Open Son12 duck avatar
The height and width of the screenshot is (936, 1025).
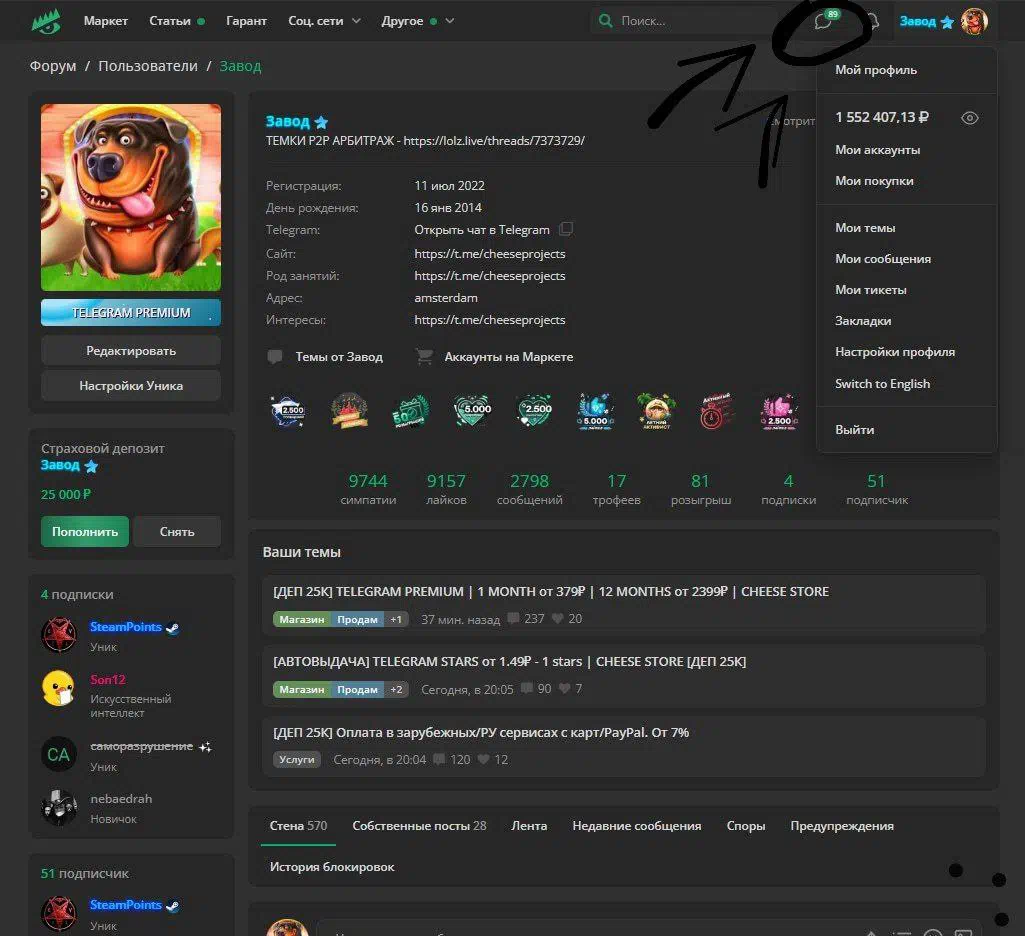[x=59, y=688]
